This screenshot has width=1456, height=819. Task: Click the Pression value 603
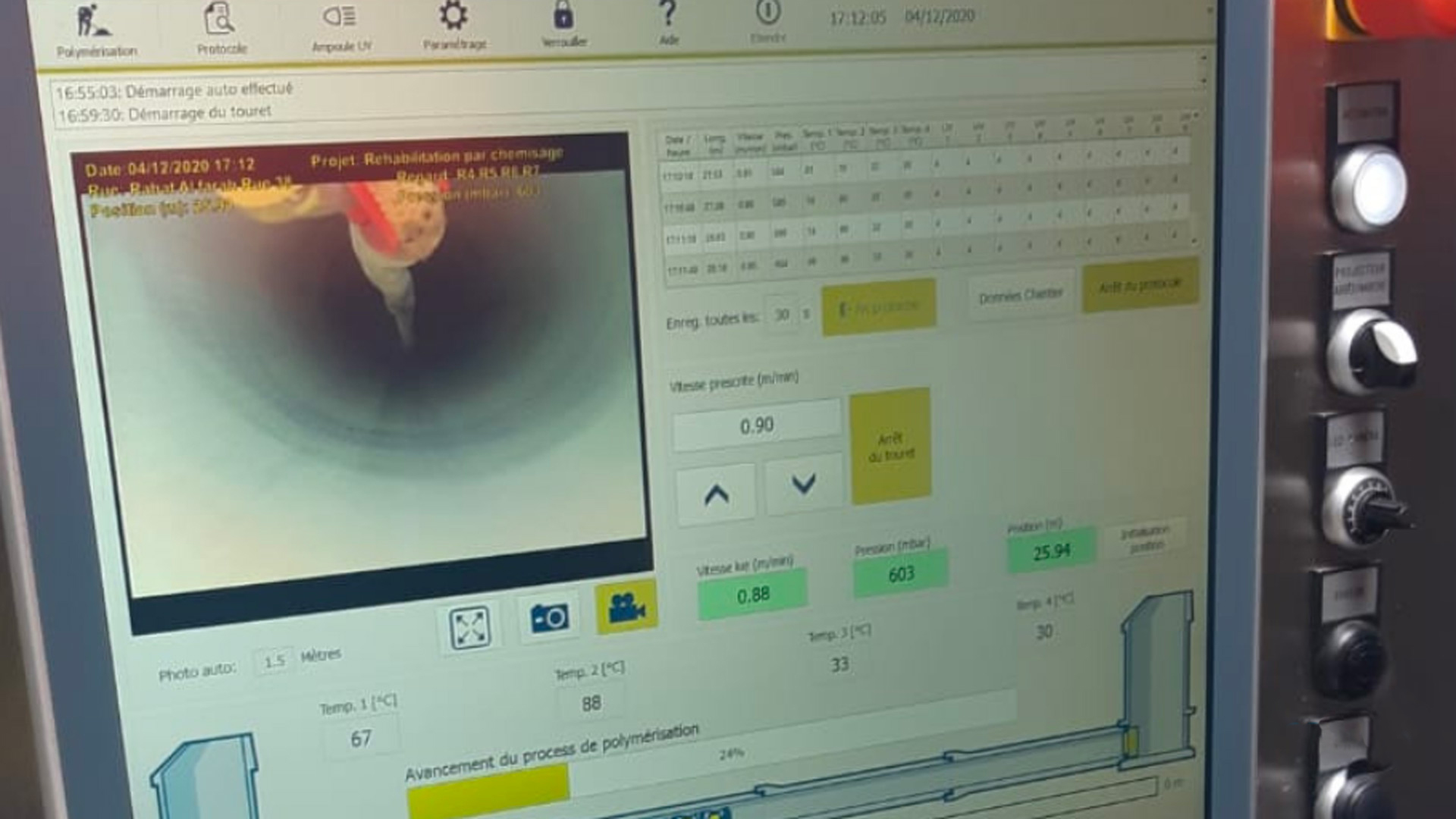tap(901, 573)
